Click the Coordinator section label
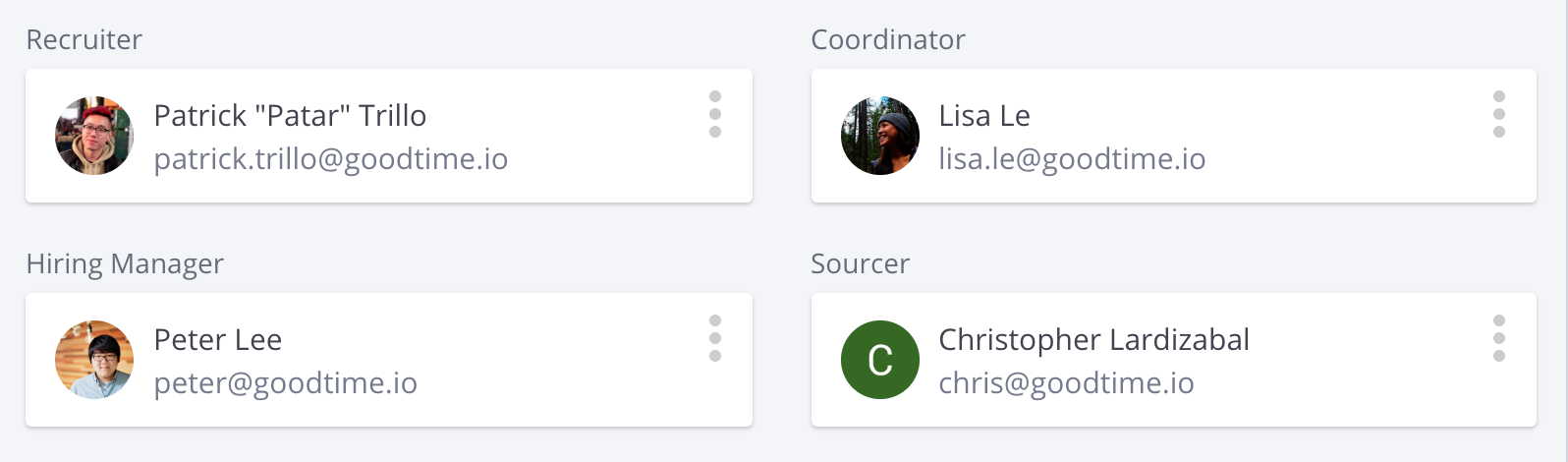1568x462 pixels. [888, 39]
